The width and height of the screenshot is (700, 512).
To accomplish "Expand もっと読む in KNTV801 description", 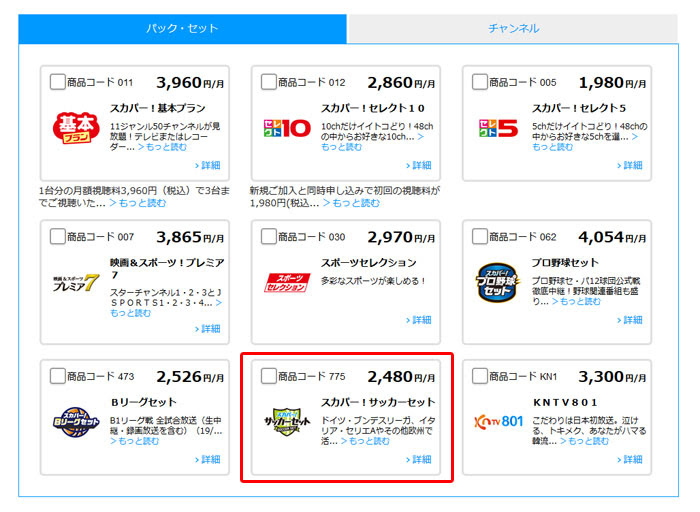I will (x=584, y=441).
